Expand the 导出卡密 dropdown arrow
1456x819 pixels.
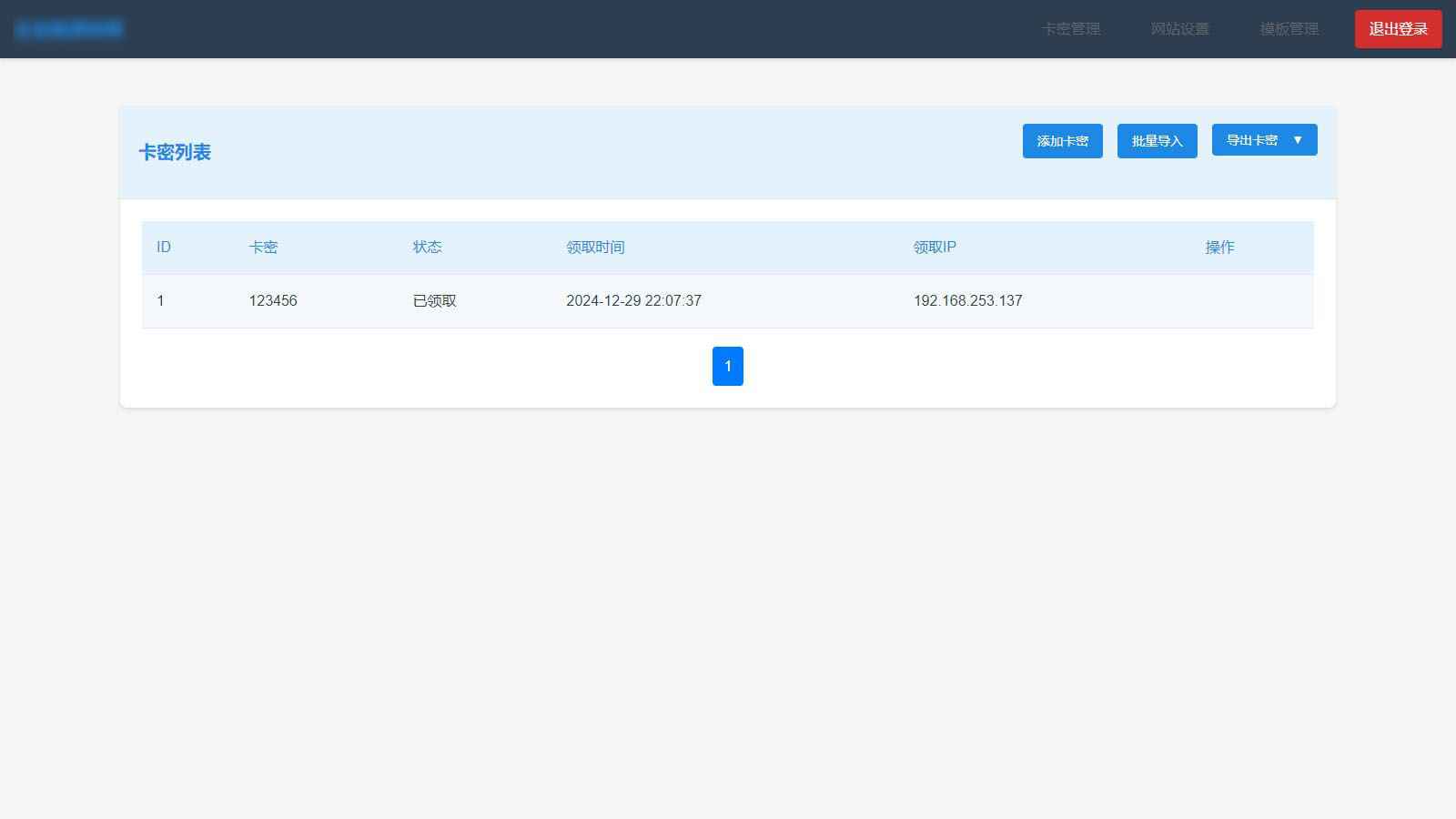1298,140
